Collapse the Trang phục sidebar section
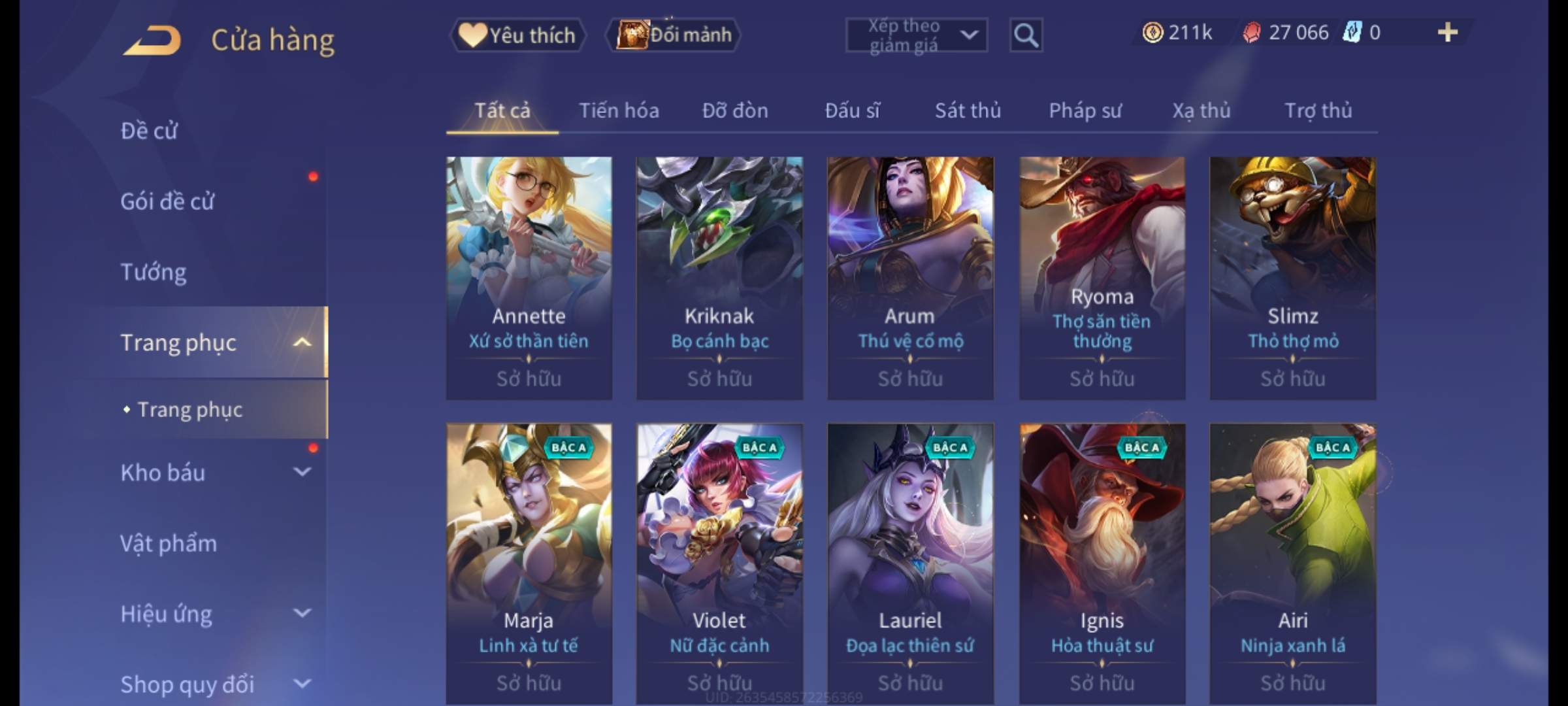 (302, 342)
